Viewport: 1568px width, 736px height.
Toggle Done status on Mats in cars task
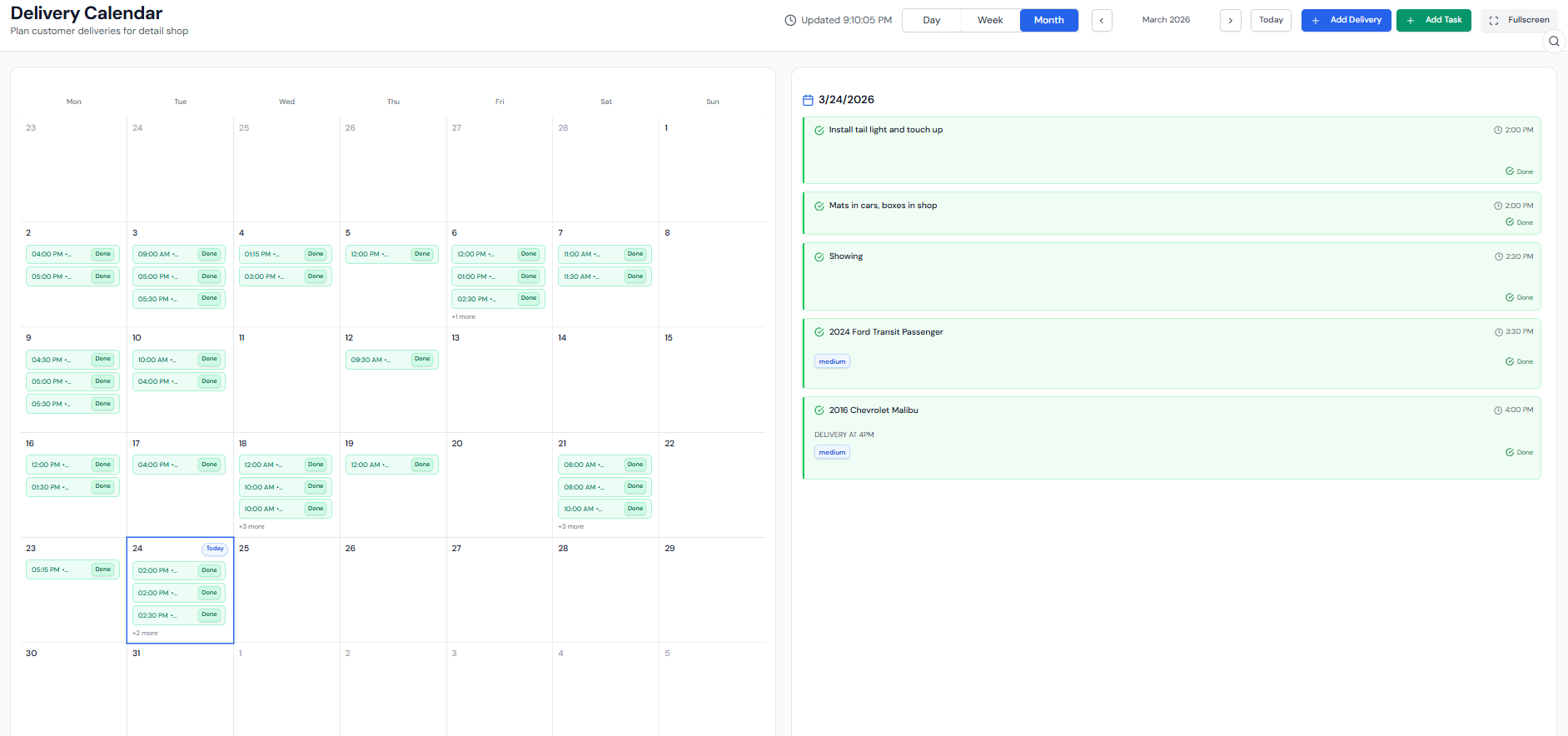point(1520,222)
